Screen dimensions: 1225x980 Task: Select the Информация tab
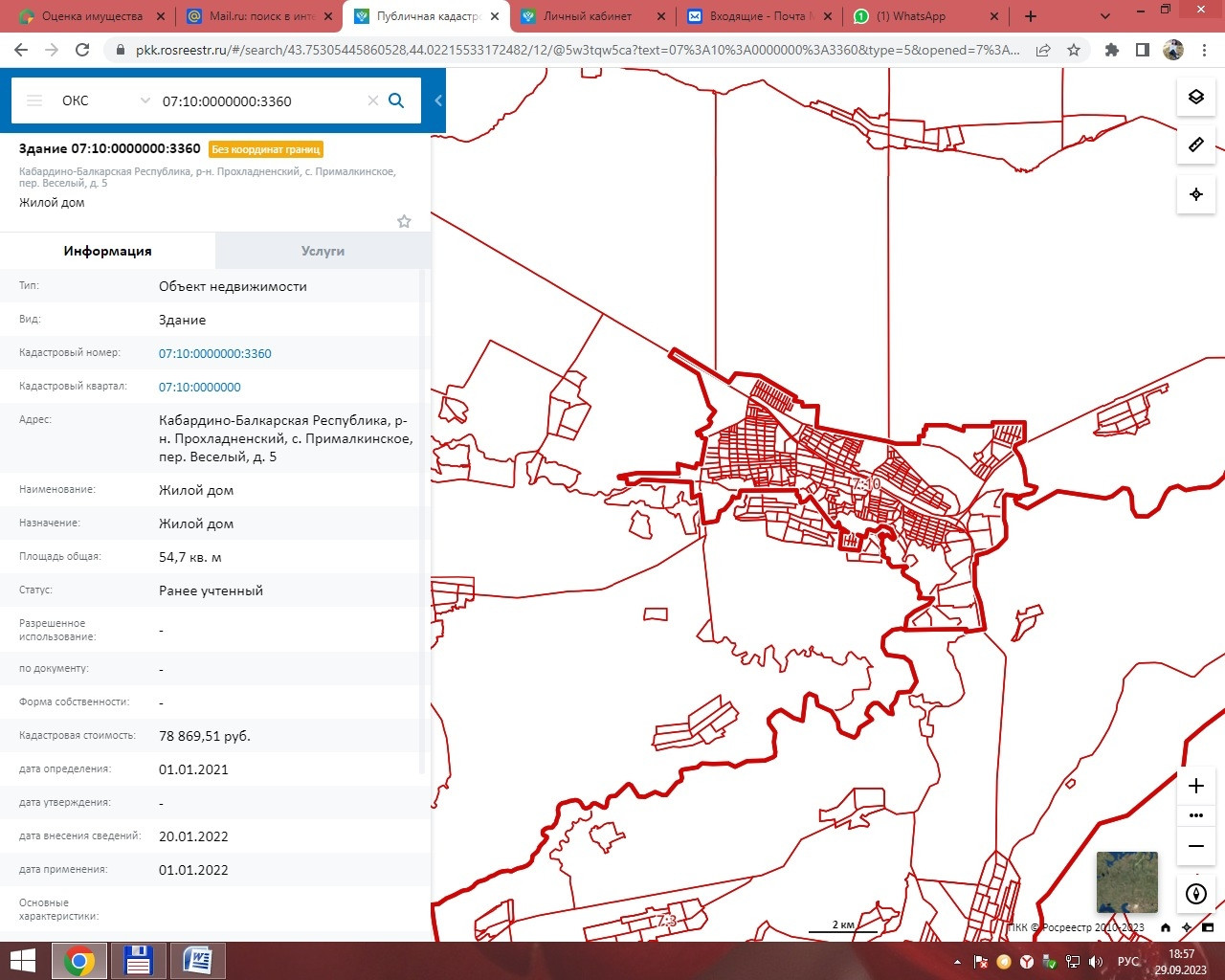[x=107, y=251]
